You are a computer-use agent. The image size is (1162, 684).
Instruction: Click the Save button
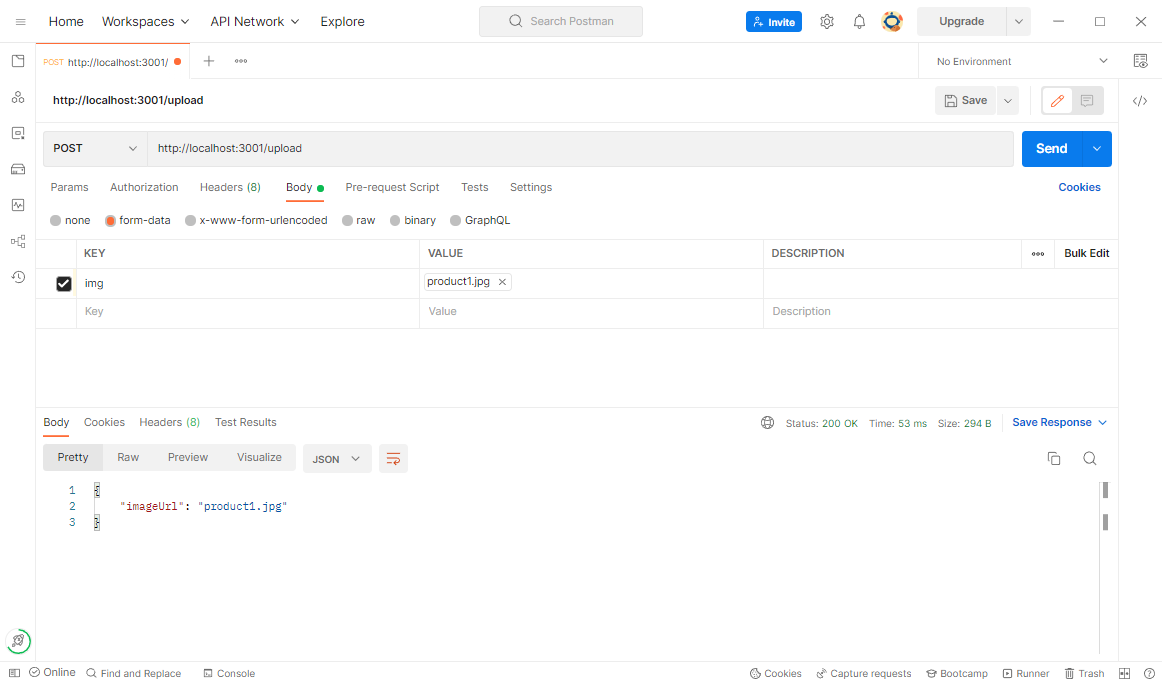point(966,101)
